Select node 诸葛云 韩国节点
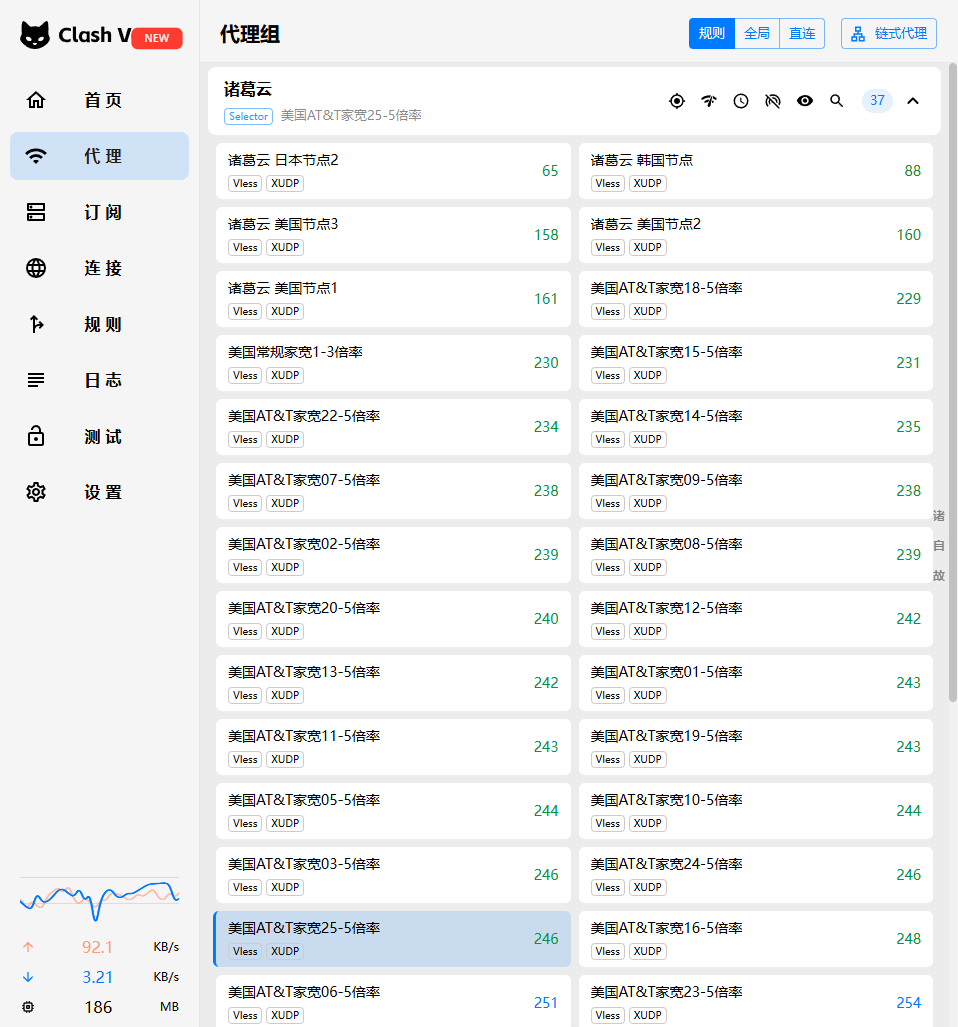The image size is (958, 1027). pos(756,171)
